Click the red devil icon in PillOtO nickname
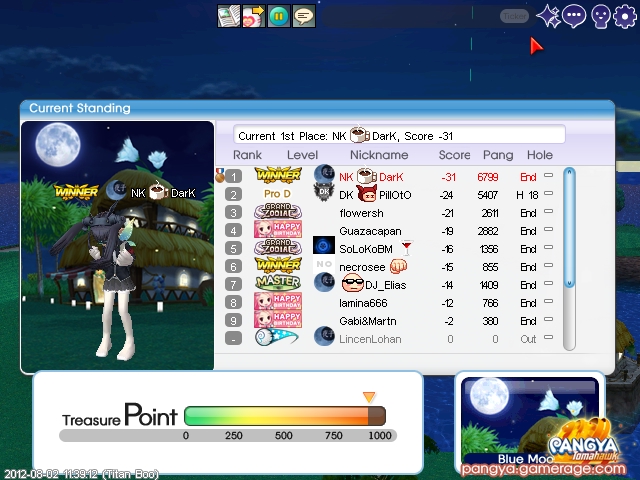Image resolution: width=640 pixels, height=480 pixels. (367, 194)
